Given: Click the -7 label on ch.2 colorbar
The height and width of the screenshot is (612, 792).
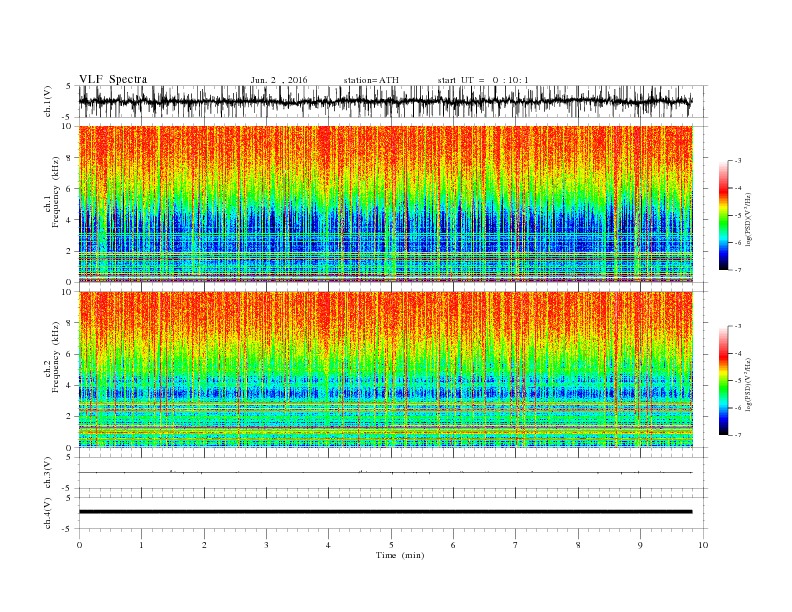Looking at the screenshot, I should 738,435.
